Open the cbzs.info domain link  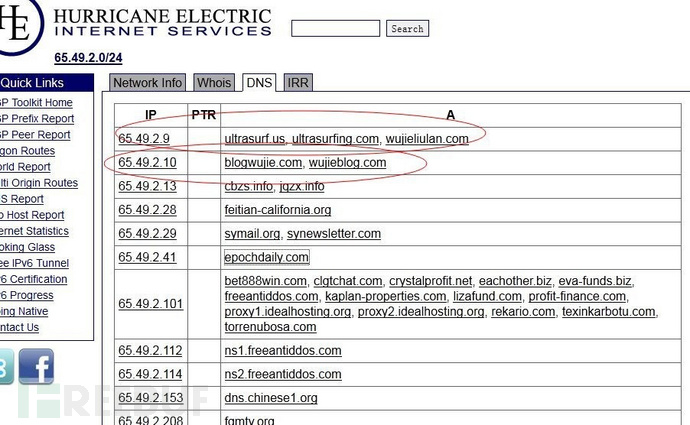249,186
